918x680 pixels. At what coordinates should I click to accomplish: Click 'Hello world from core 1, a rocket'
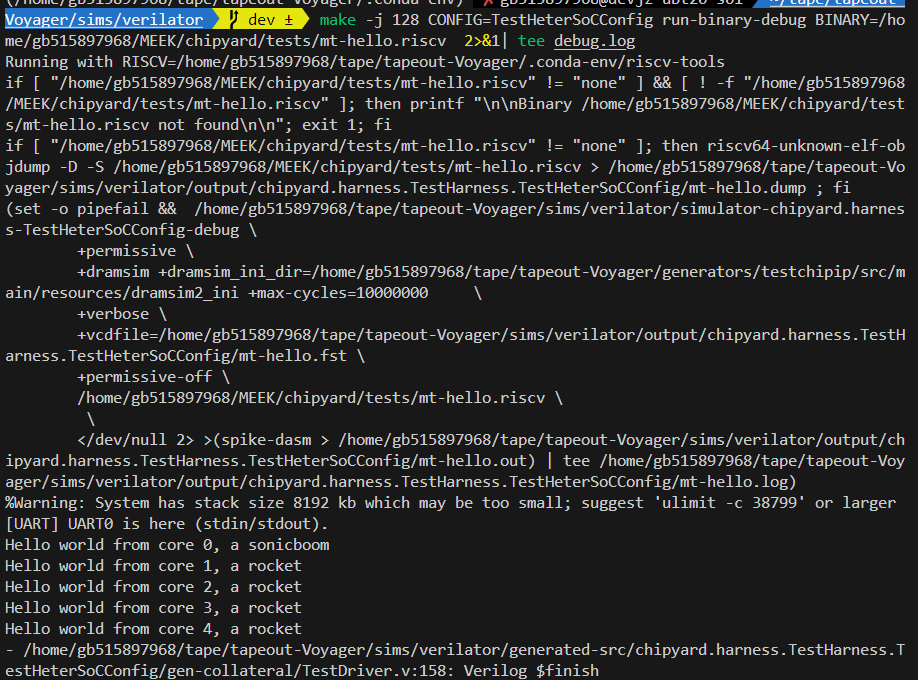[153, 566]
